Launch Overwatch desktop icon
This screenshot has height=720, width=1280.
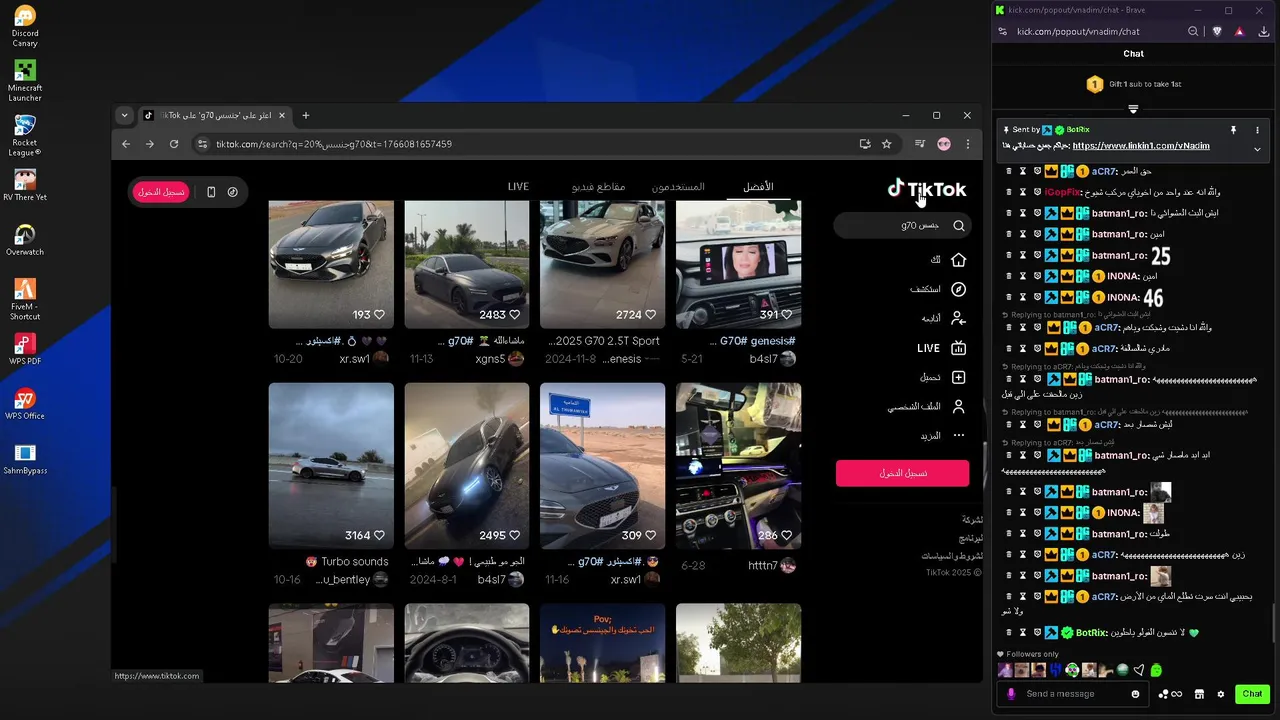(25, 240)
